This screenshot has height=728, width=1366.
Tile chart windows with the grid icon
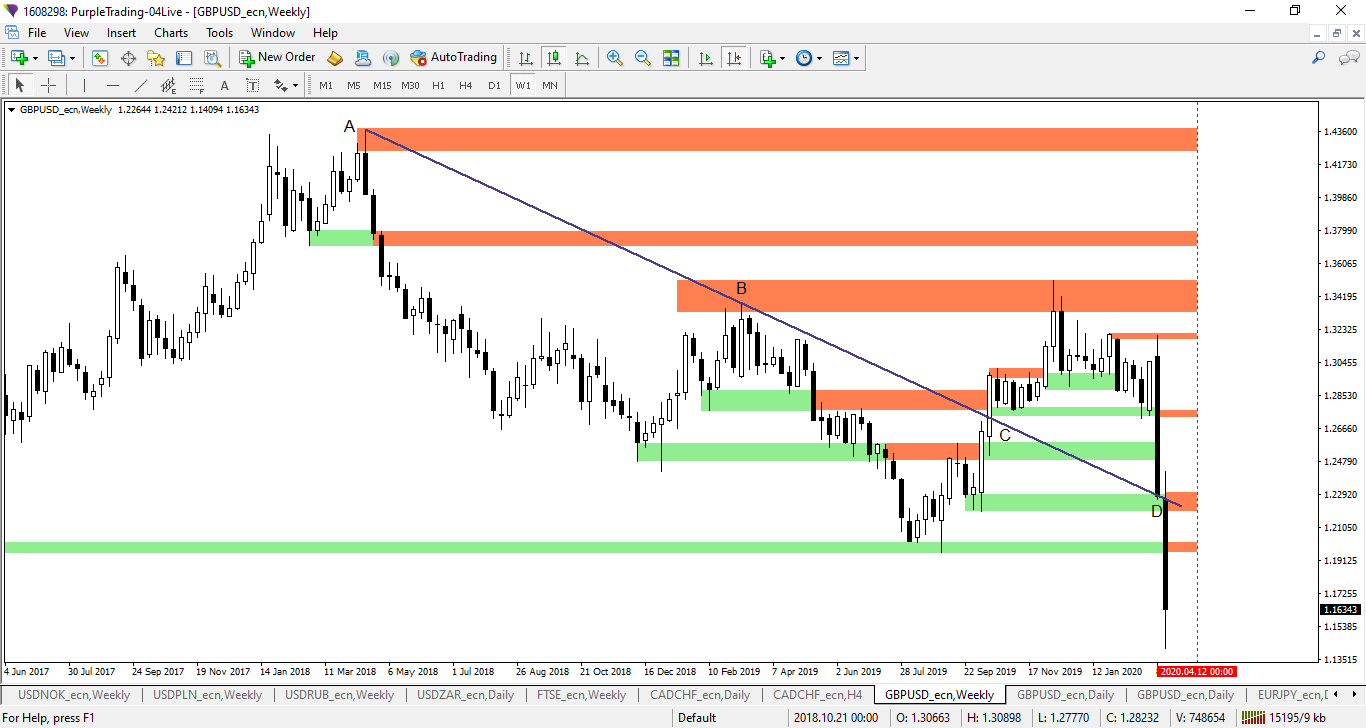(671, 58)
